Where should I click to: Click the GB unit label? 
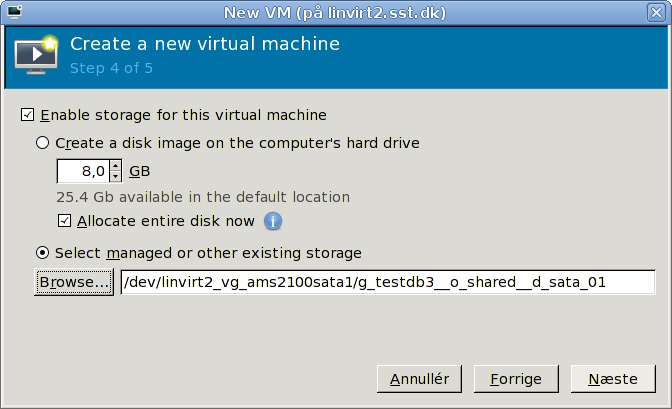click(140, 171)
